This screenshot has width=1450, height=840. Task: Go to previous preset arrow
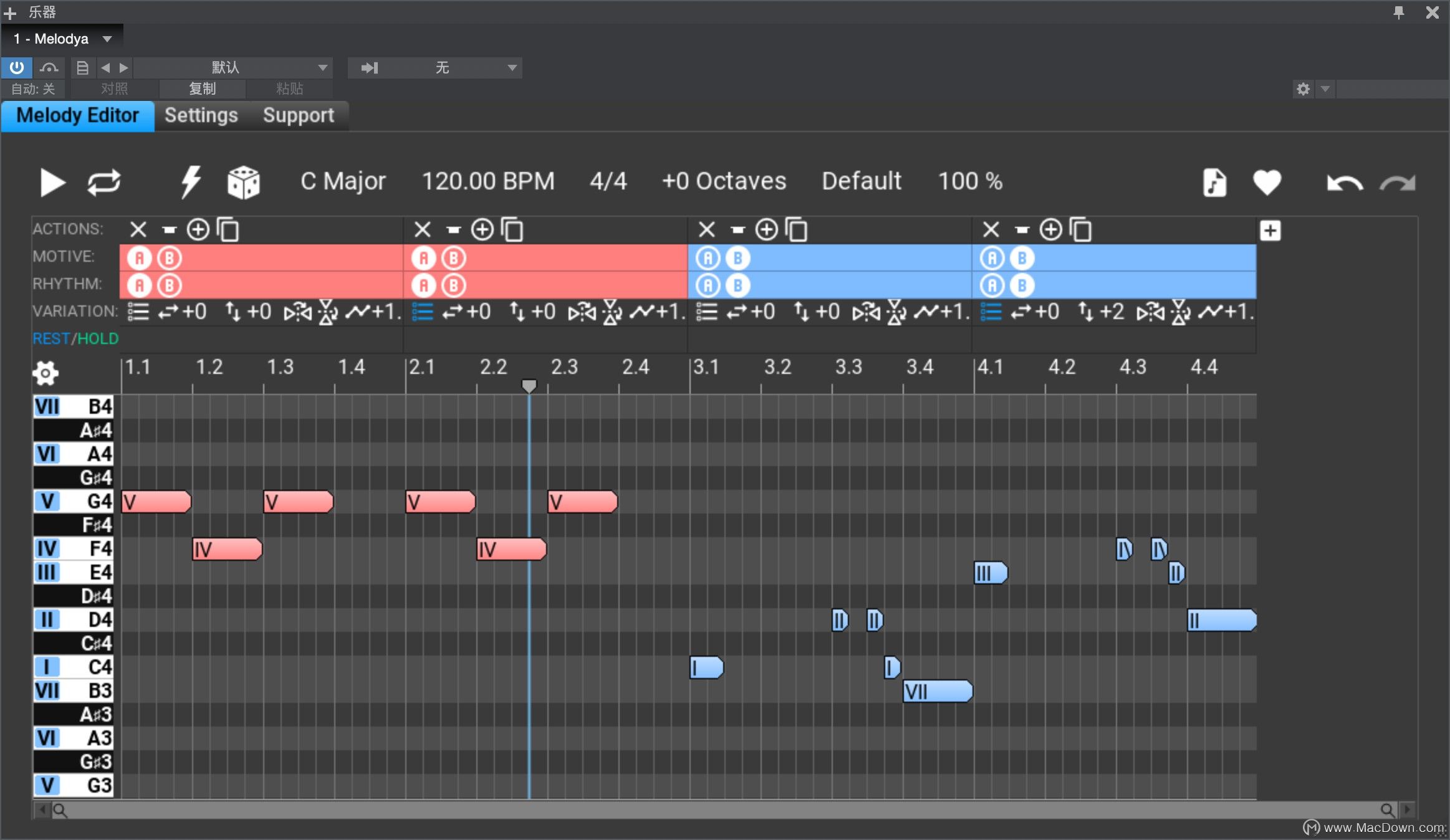click(x=105, y=67)
